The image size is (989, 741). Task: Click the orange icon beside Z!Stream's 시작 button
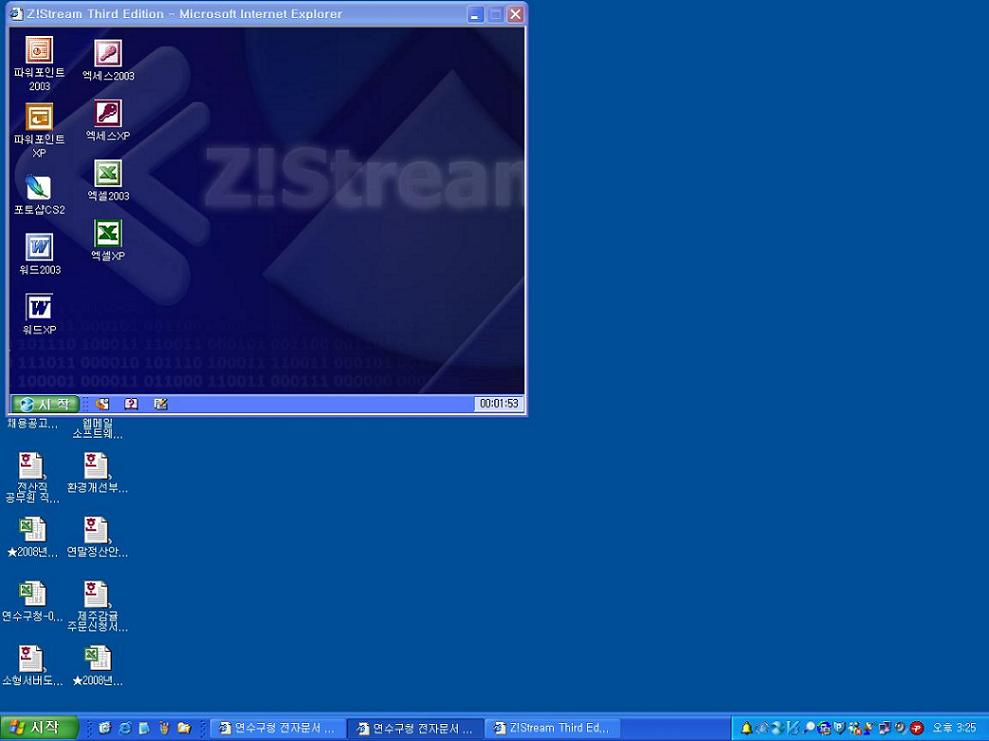click(x=102, y=404)
